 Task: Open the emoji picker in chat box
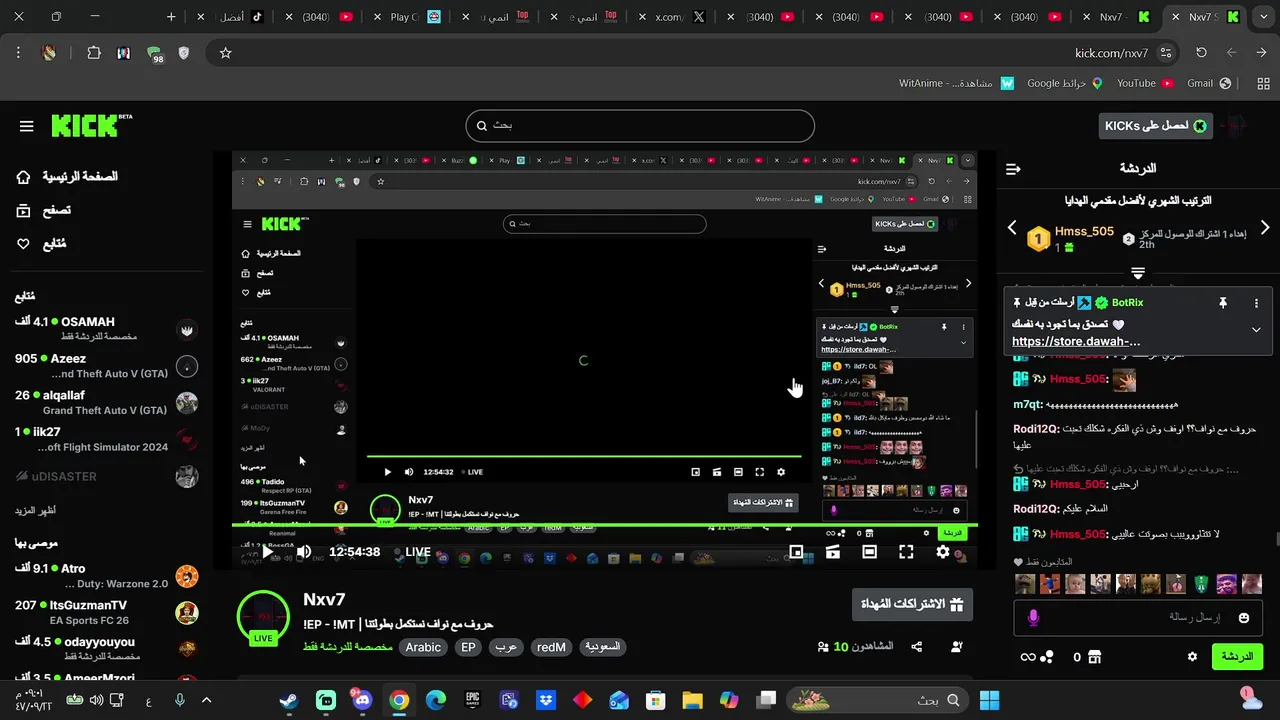[x=1244, y=618]
